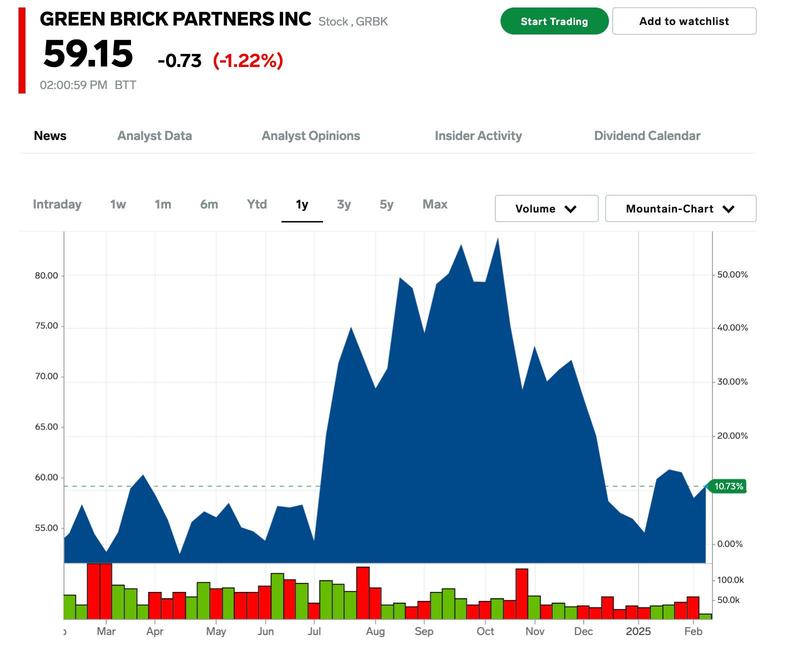Open the Dividend Calendar tab

(647, 136)
